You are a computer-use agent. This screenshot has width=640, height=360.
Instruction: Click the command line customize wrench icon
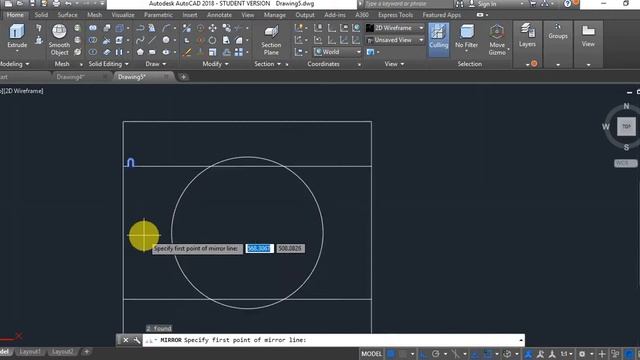pyautogui.click(x=136, y=340)
